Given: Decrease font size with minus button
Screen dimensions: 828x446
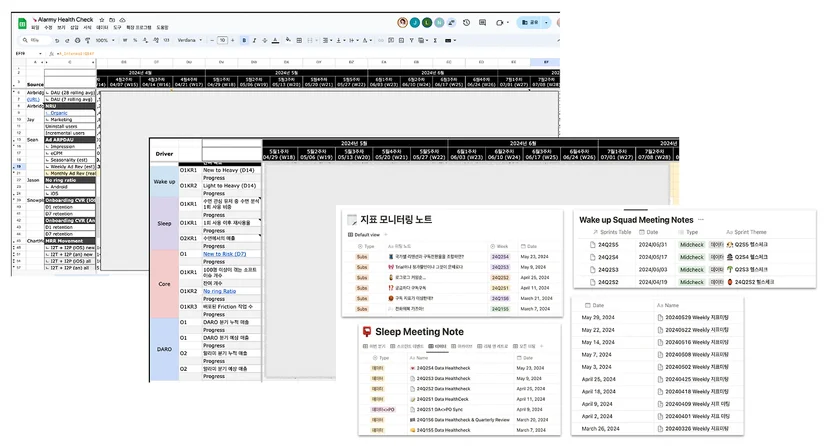Looking at the screenshot, I should [x=212, y=40].
